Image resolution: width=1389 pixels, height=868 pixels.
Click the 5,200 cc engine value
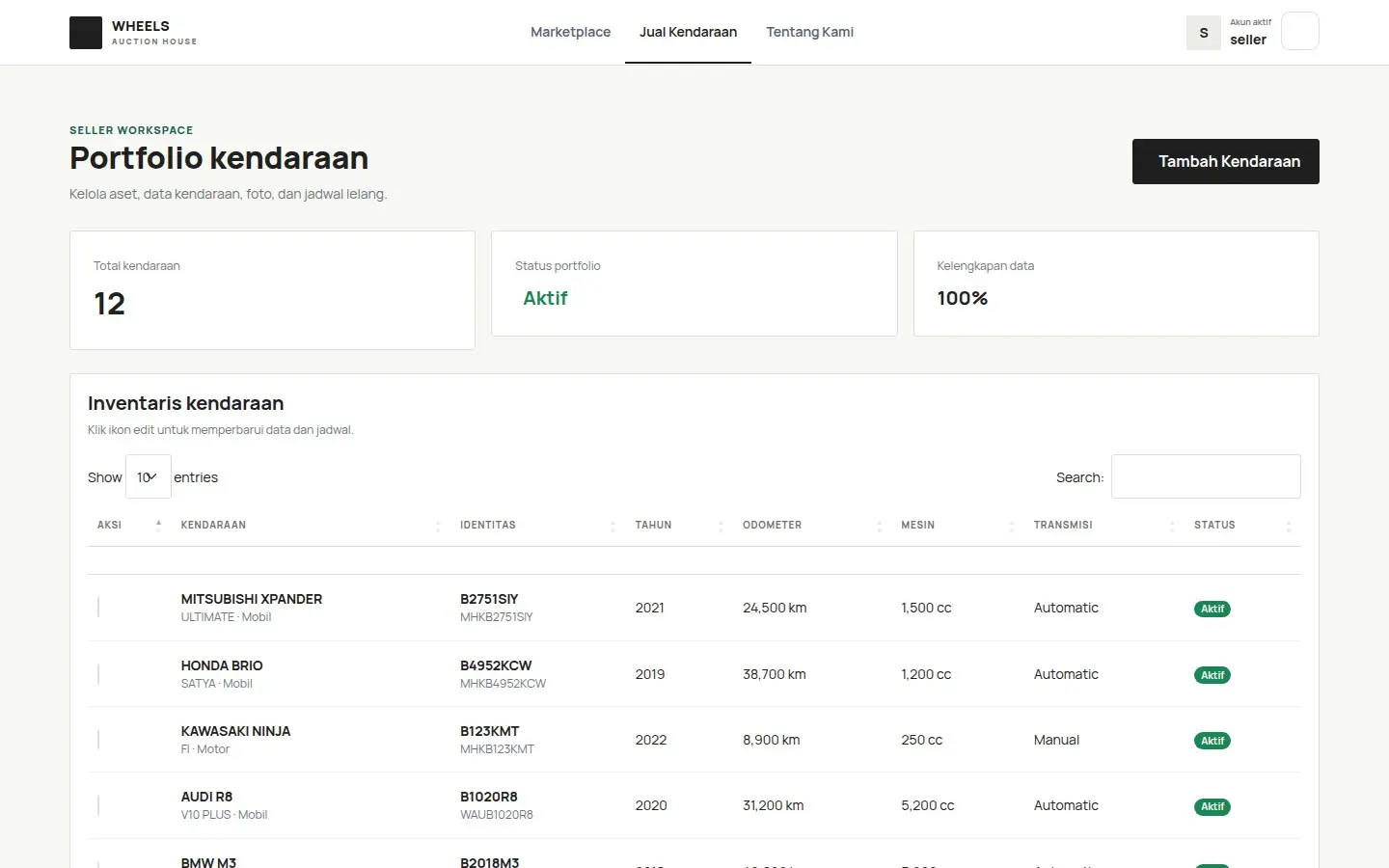point(928,805)
